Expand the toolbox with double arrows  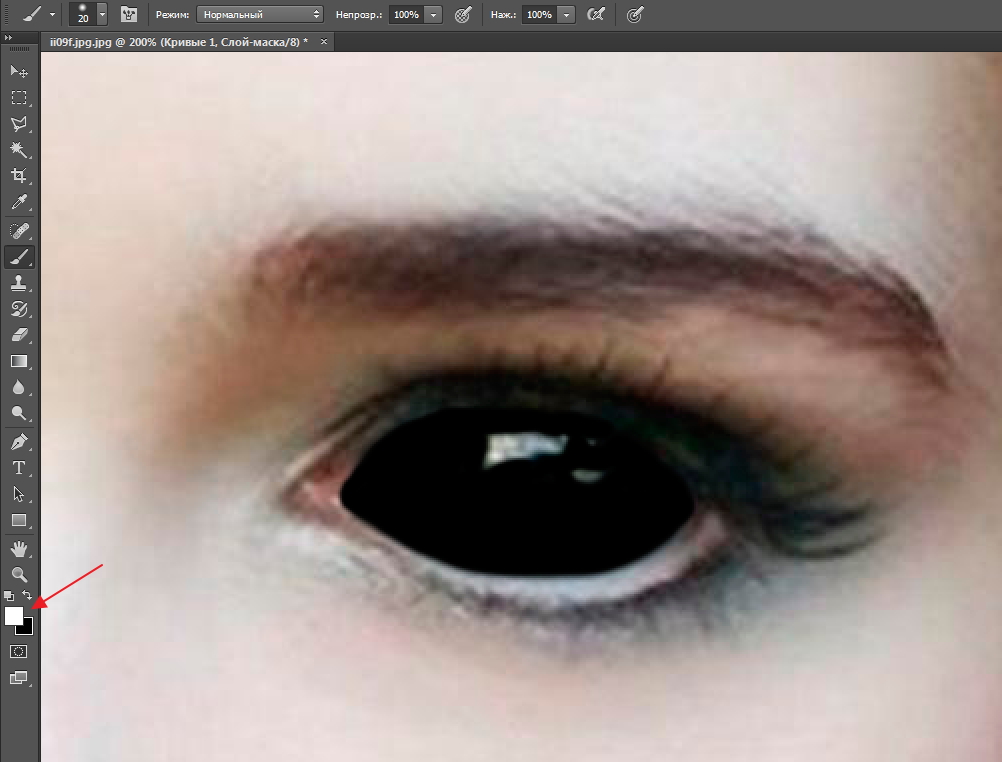[x=8, y=38]
